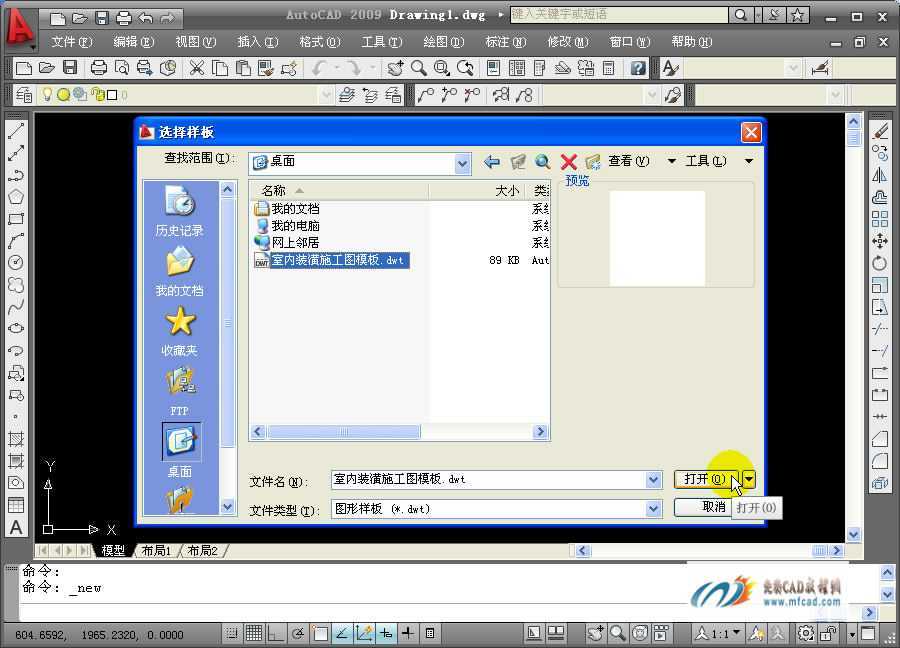The image size is (900, 648).
Task: Open the 绘图(D) menu
Action: coord(443,42)
